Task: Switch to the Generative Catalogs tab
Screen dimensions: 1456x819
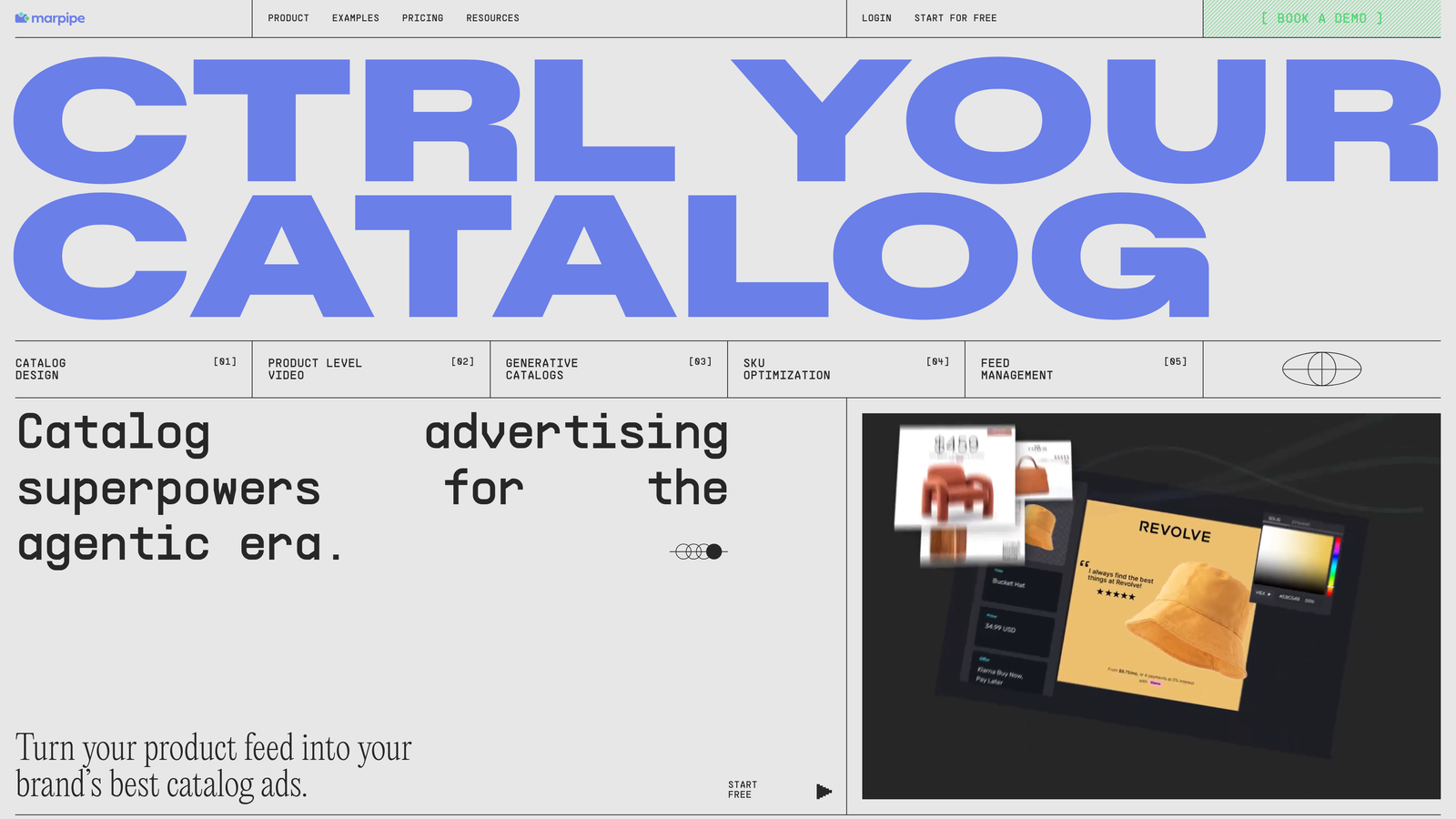Action: pos(608,369)
